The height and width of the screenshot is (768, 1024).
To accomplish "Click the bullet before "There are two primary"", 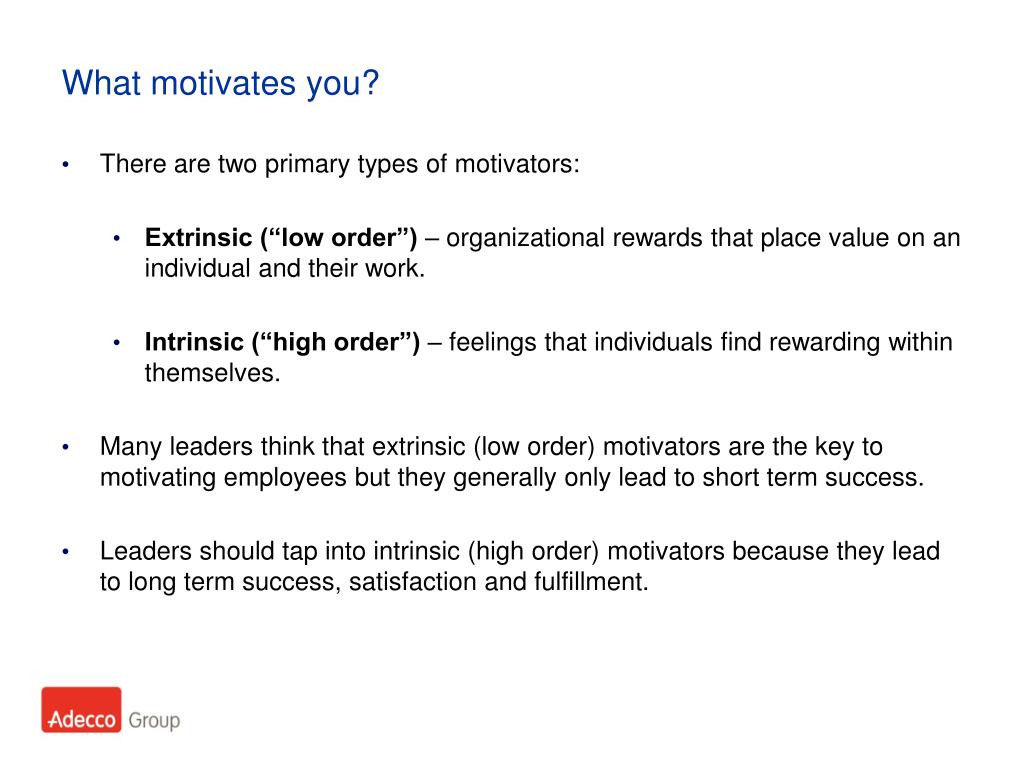I will point(65,165).
